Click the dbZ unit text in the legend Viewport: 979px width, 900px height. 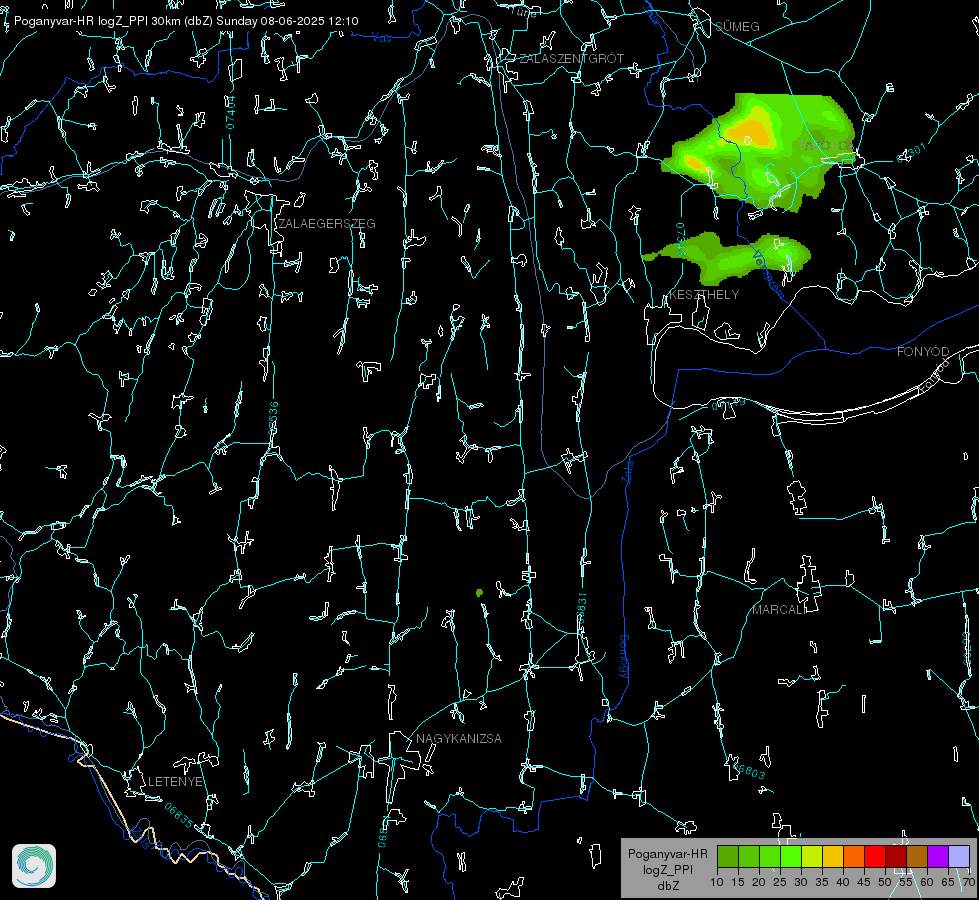[x=667, y=886]
